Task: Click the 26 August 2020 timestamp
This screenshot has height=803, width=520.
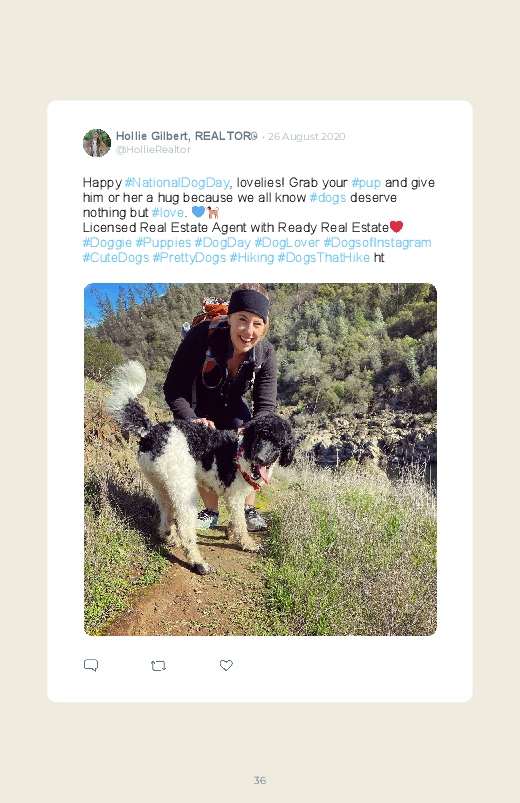Action: pos(306,137)
